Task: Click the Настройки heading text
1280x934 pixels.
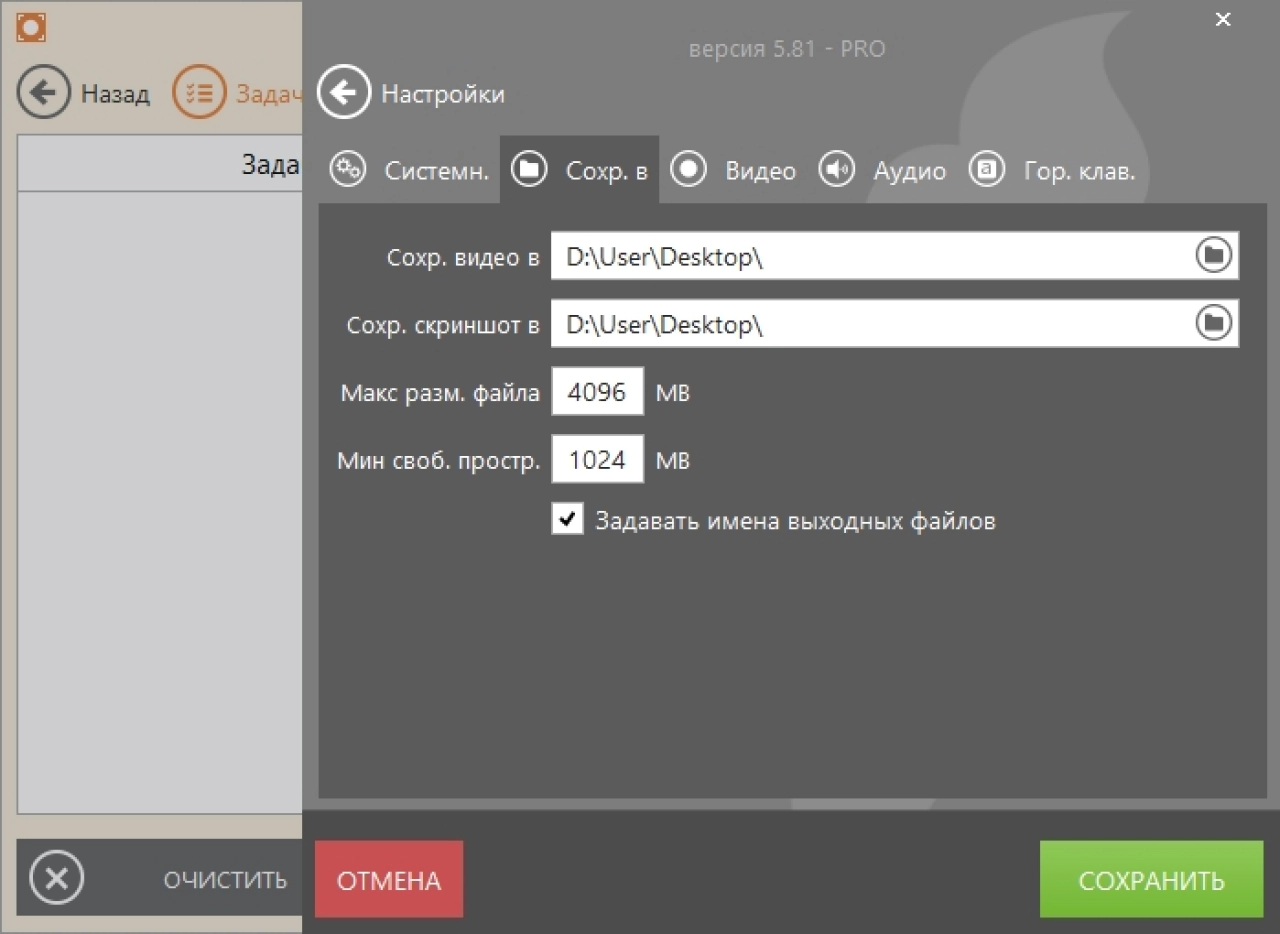Action: (443, 94)
